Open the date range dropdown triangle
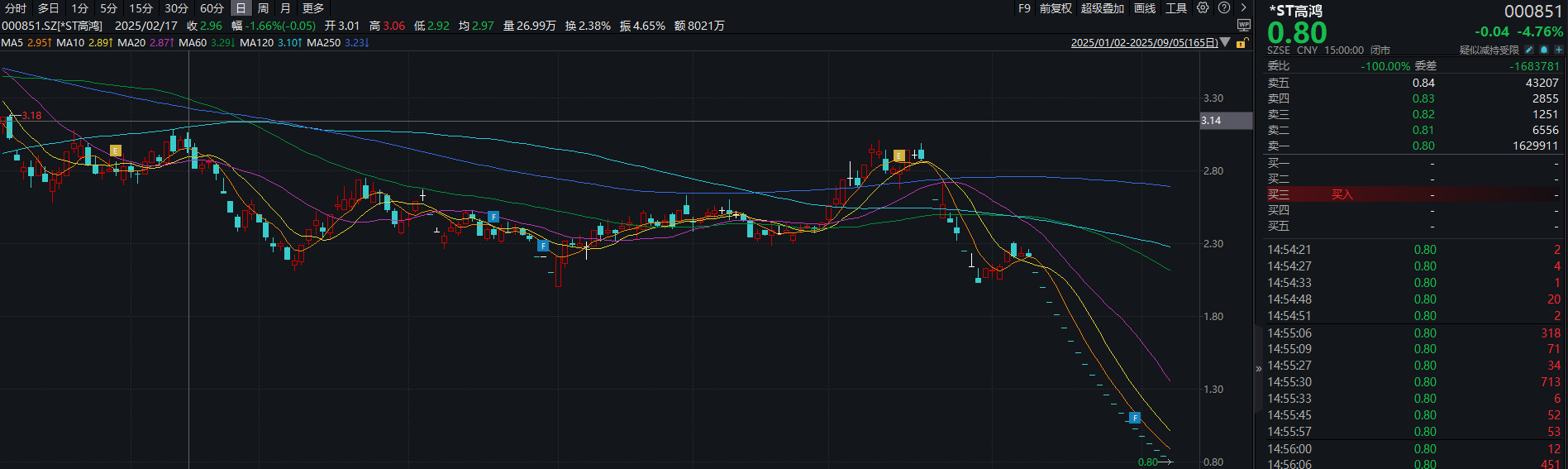 point(1226,42)
